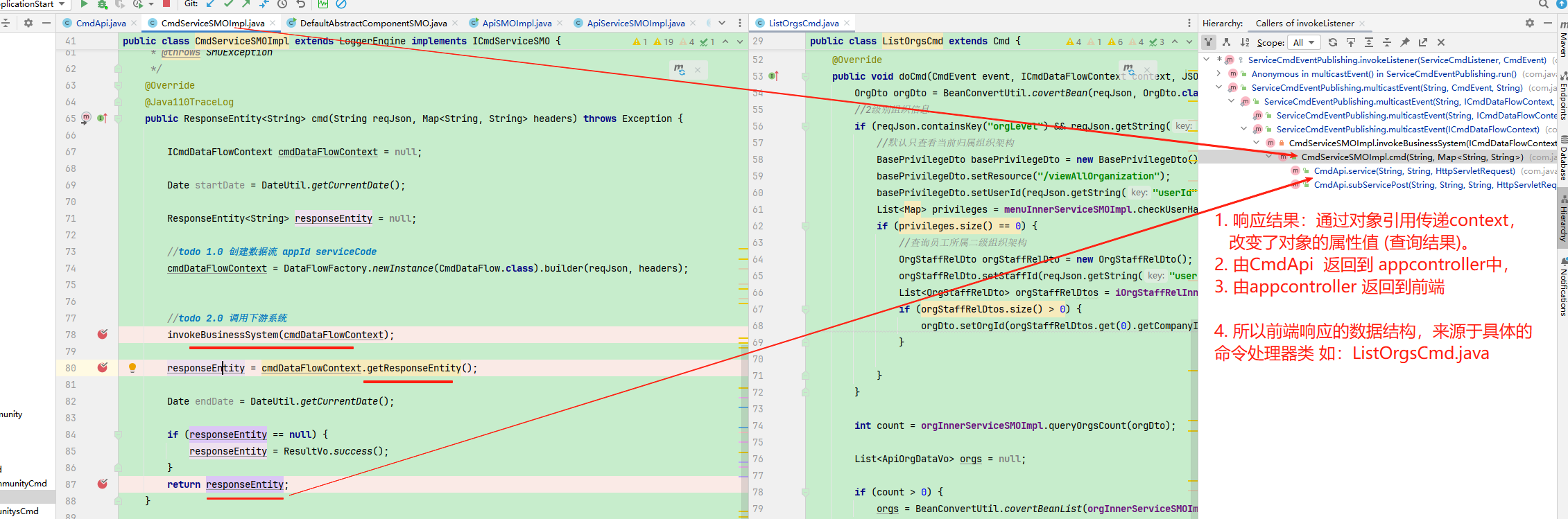Click collapse all in Hierarchy toolbar
This screenshot has height=519, width=1568.
tap(1386, 42)
